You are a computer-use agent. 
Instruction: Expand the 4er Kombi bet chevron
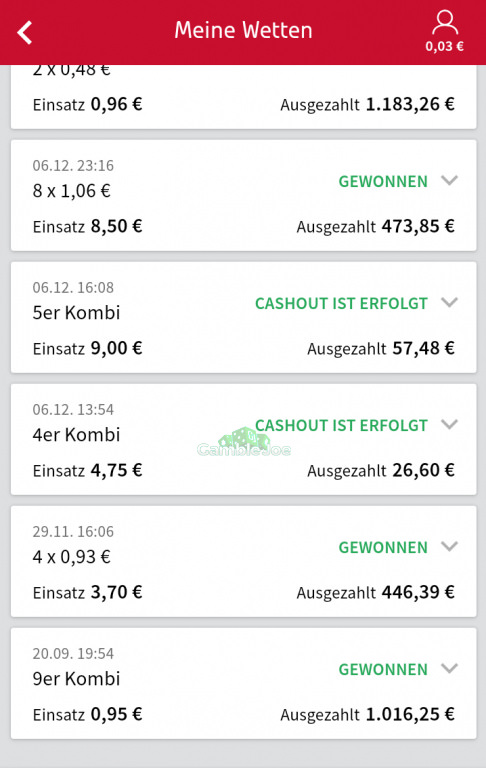[449, 424]
